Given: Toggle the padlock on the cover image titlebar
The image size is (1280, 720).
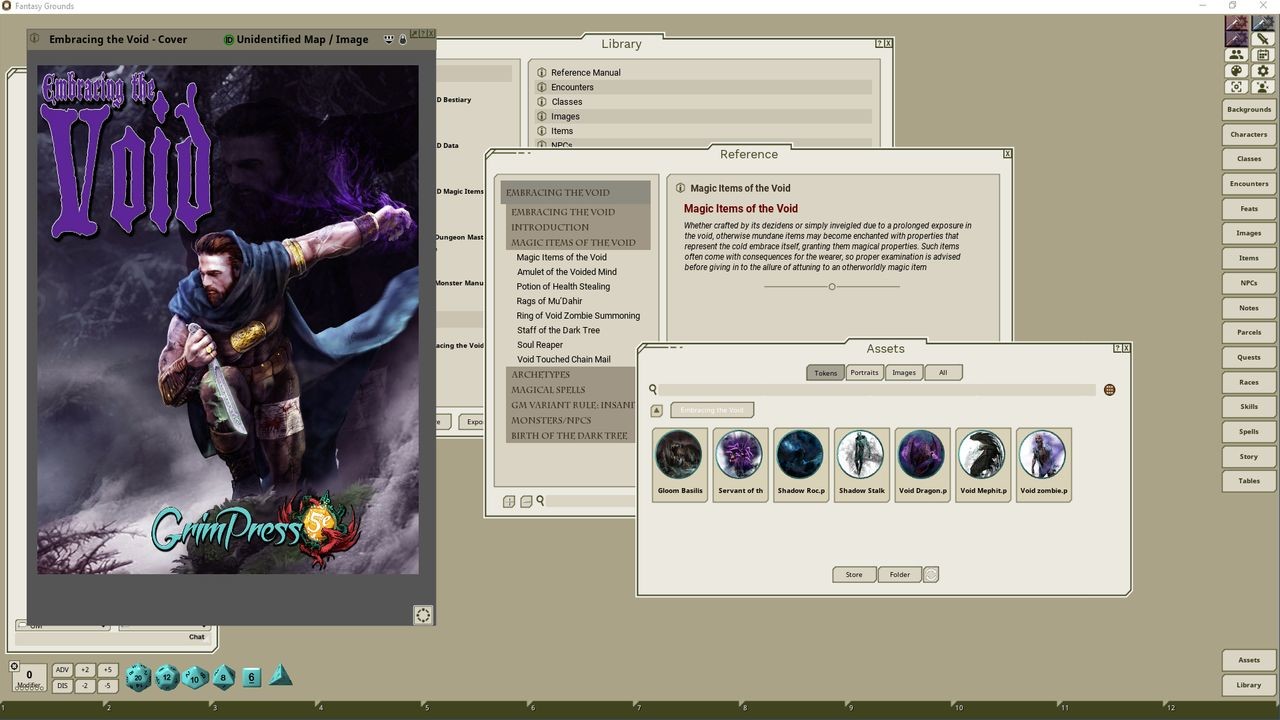Looking at the screenshot, I should point(403,40).
